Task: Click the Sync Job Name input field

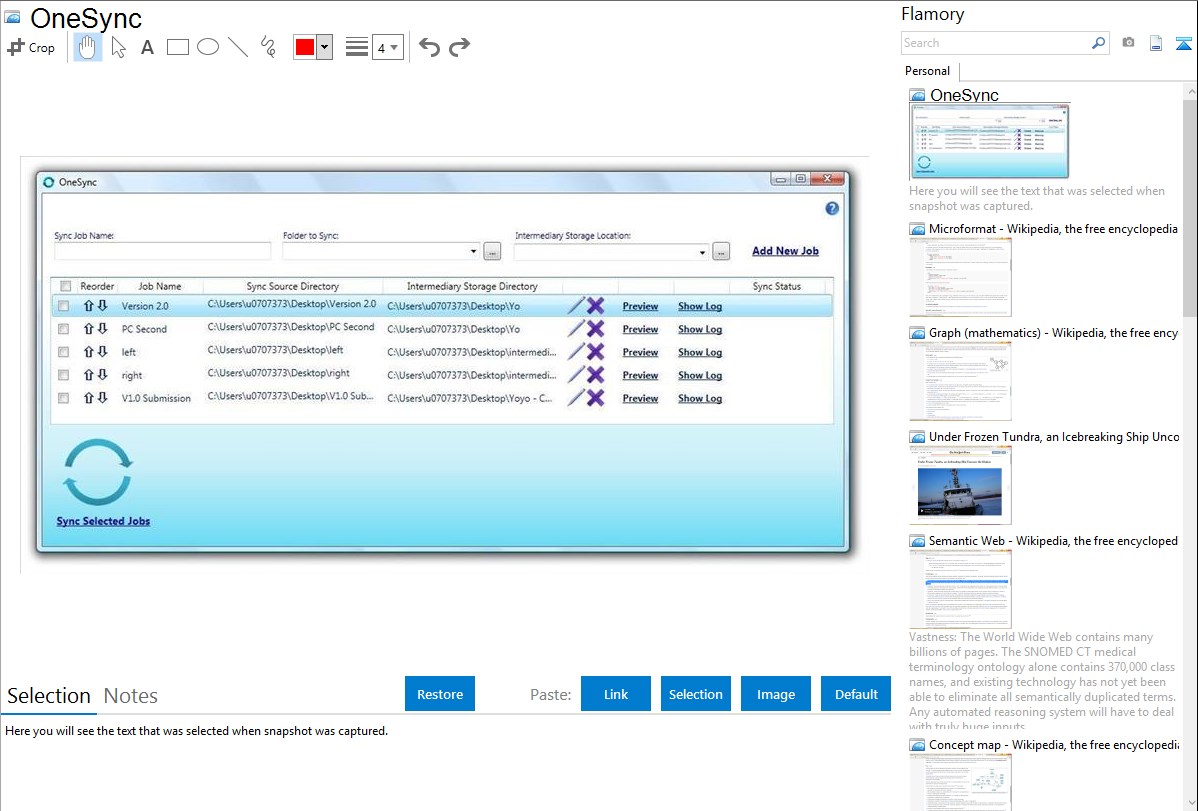Action: pos(163,251)
